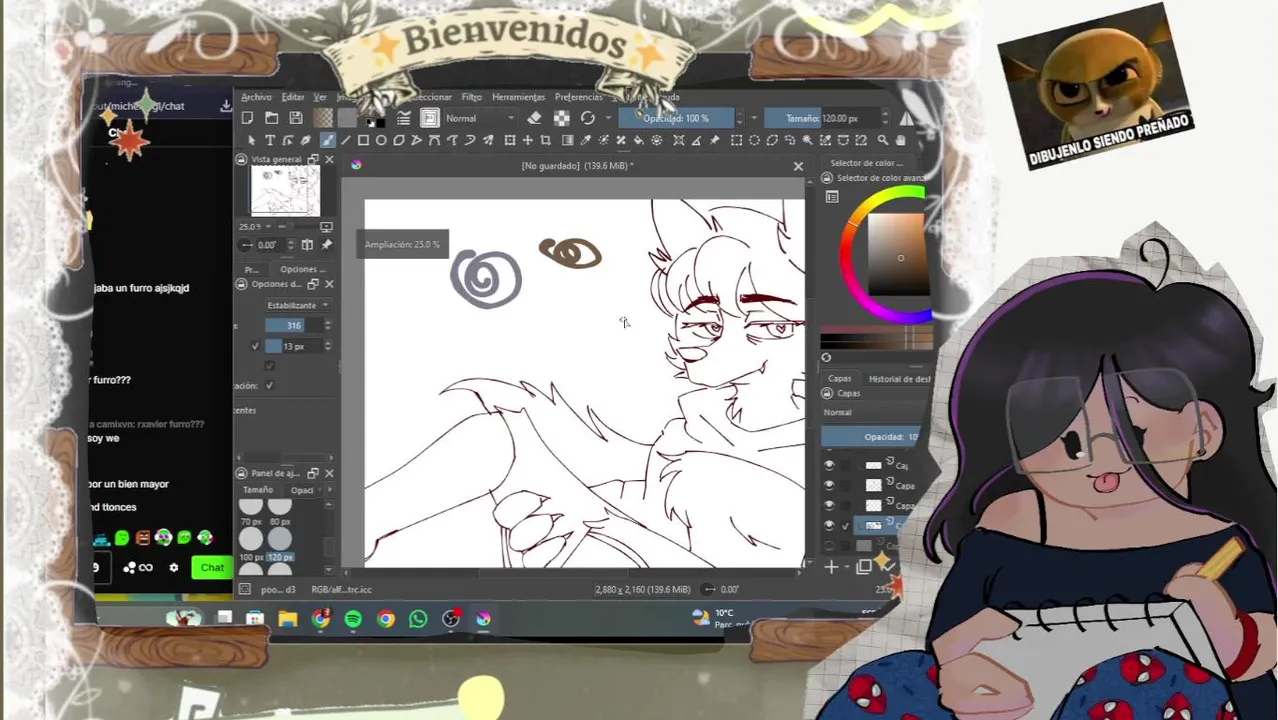
Task: Adjust the 316 distance slider
Action: [294, 325]
